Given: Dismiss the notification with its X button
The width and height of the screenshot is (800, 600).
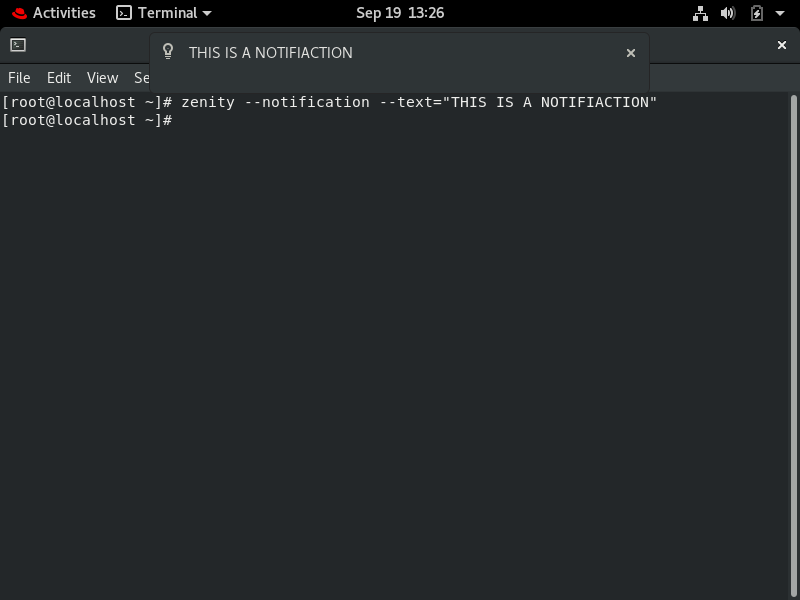Looking at the screenshot, I should pyautogui.click(x=631, y=53).
